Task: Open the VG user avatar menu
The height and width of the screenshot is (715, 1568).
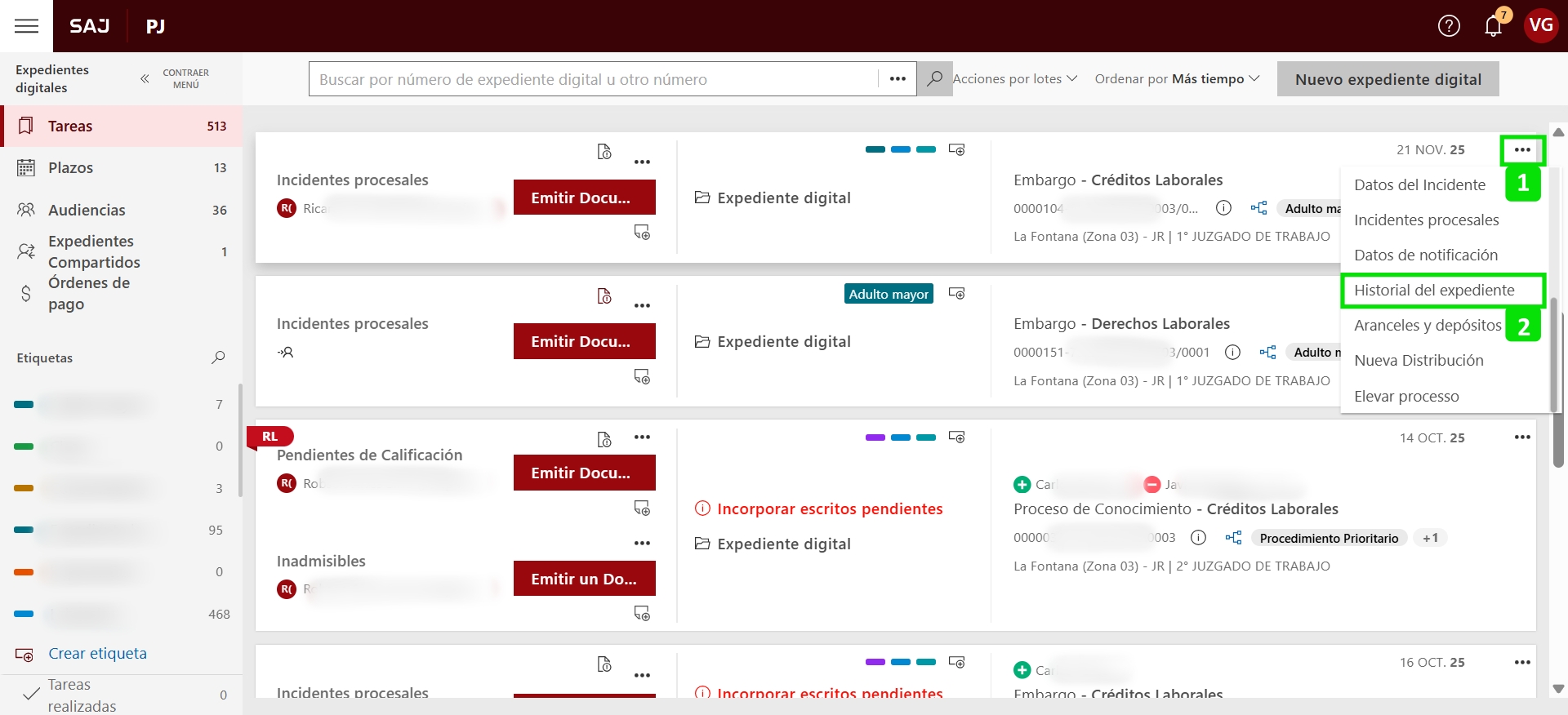Action: 1540,26
